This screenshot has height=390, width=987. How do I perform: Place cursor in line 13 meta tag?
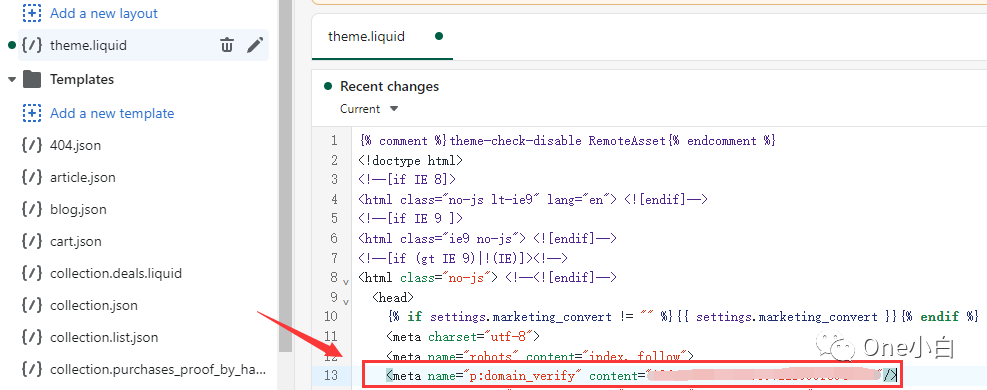pos(632,376)
